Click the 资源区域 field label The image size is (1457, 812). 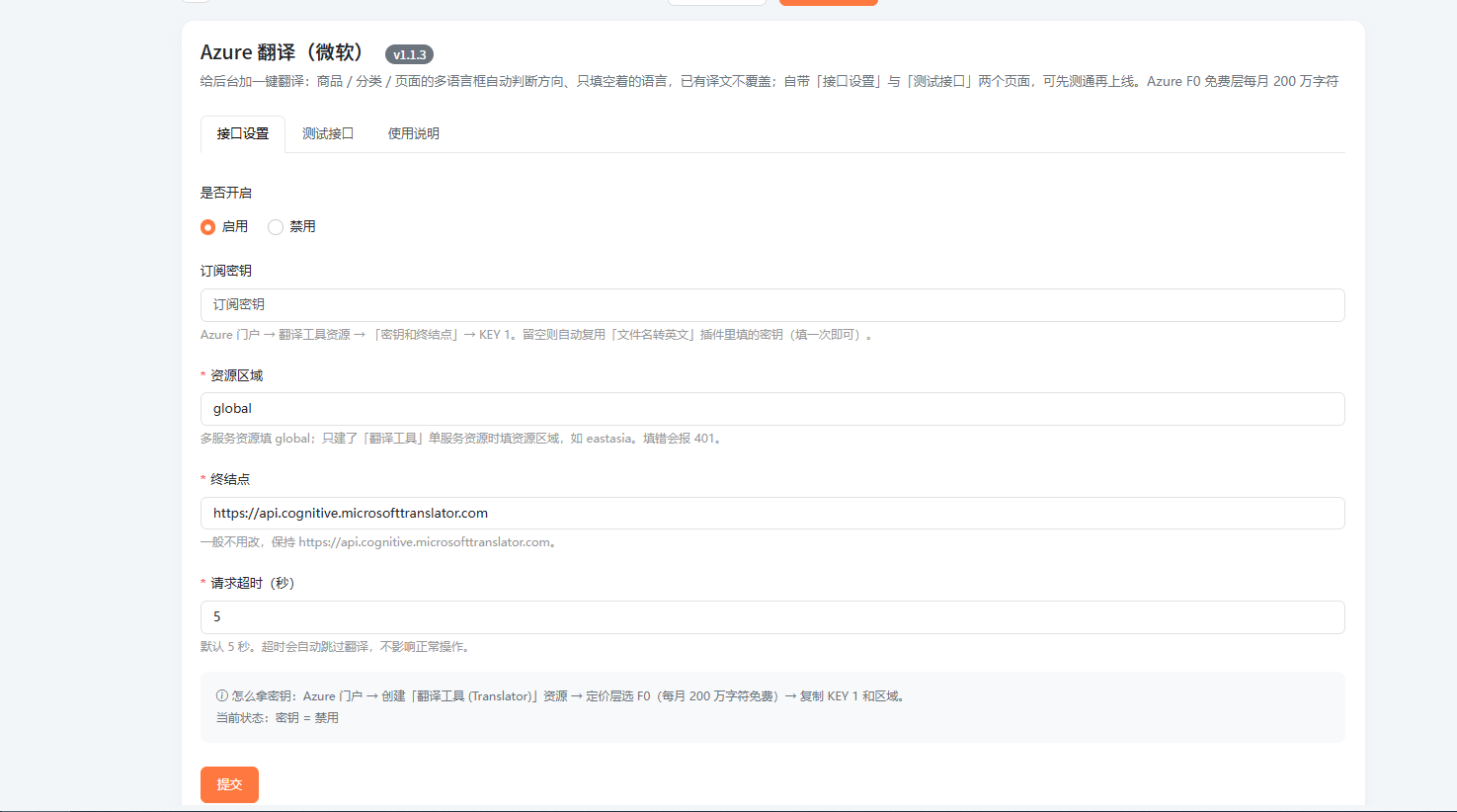[x=237, y=375]
